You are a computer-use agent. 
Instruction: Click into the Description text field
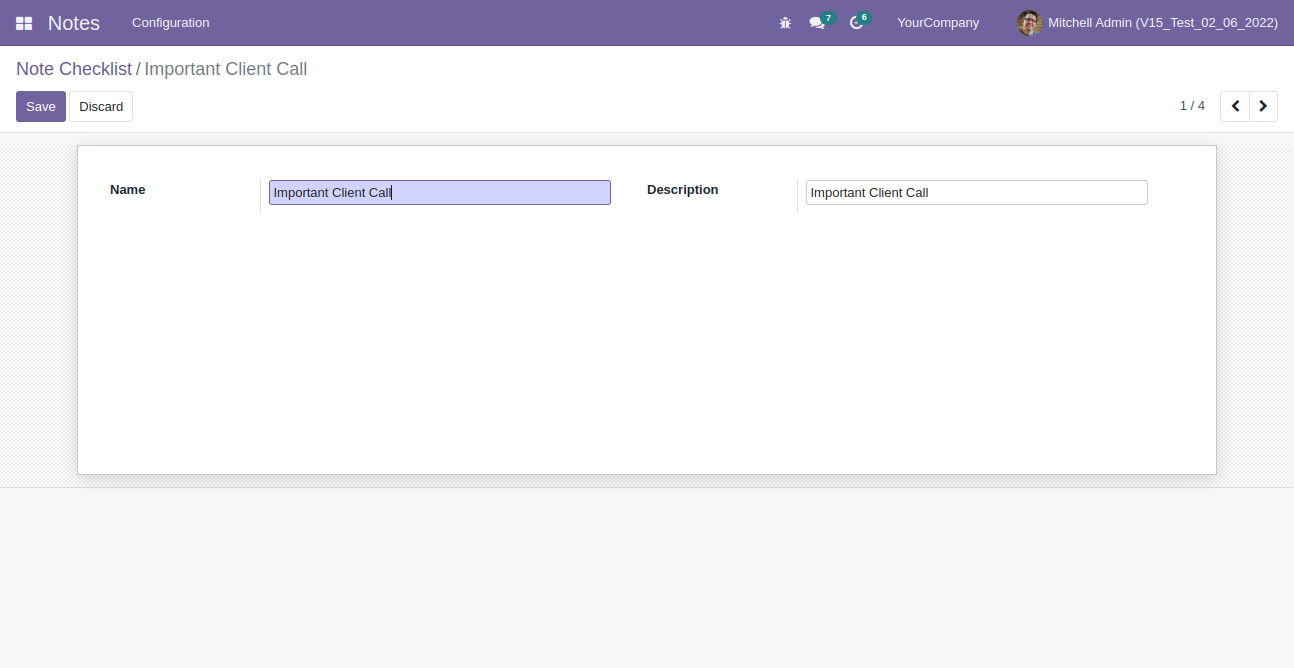pyautogui.click(x=976, y=193)
